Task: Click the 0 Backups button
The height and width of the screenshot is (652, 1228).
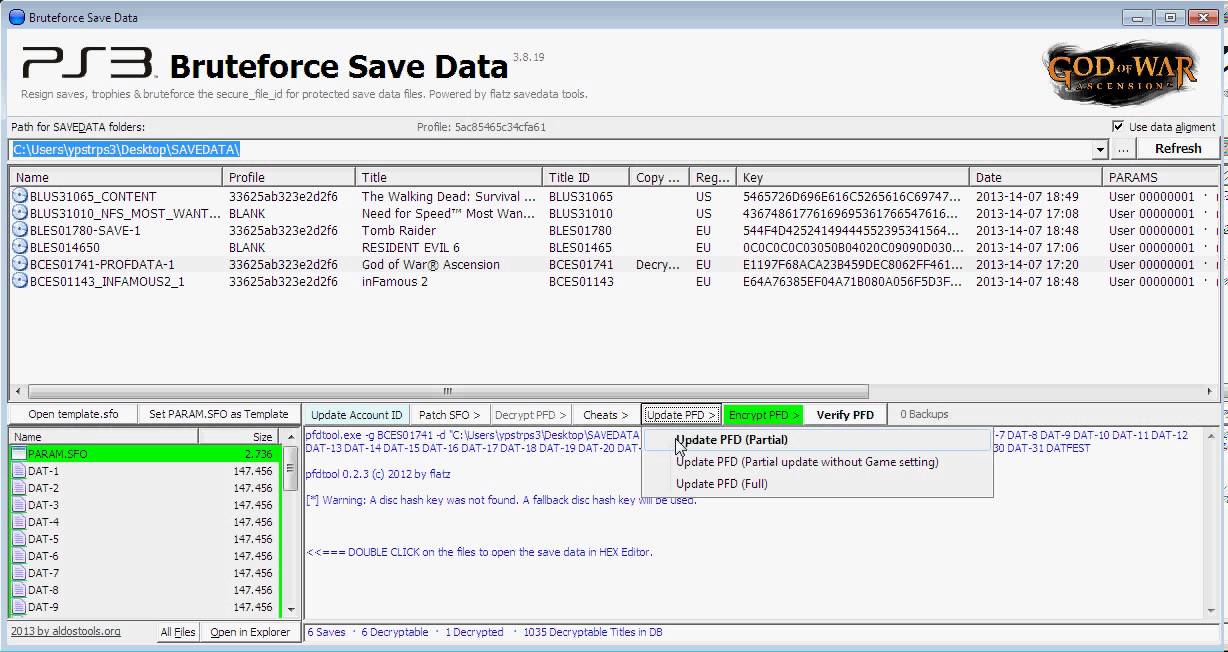Action: tap(924, 415)
